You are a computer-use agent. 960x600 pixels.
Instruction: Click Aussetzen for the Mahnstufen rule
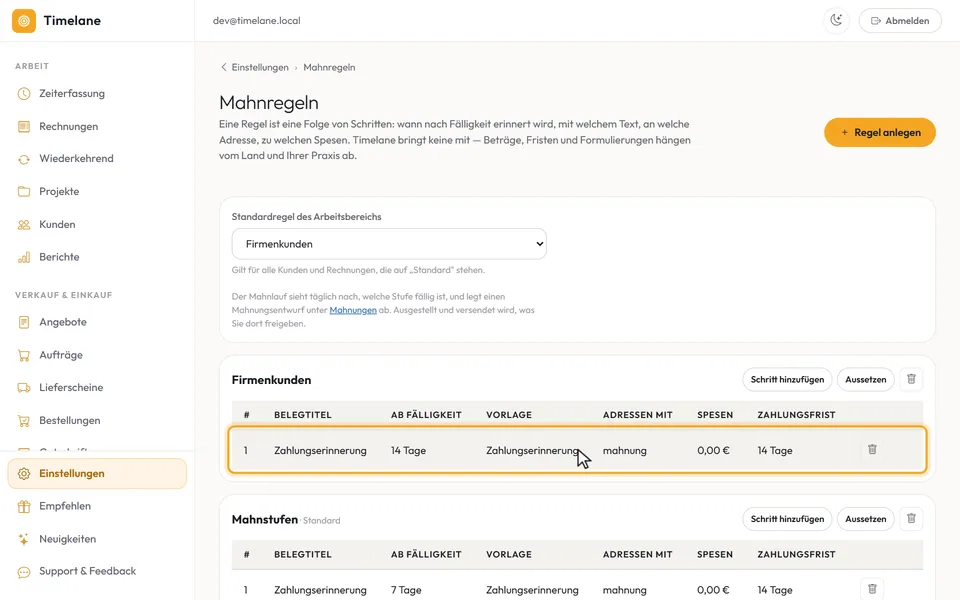[x=866, y=519]
